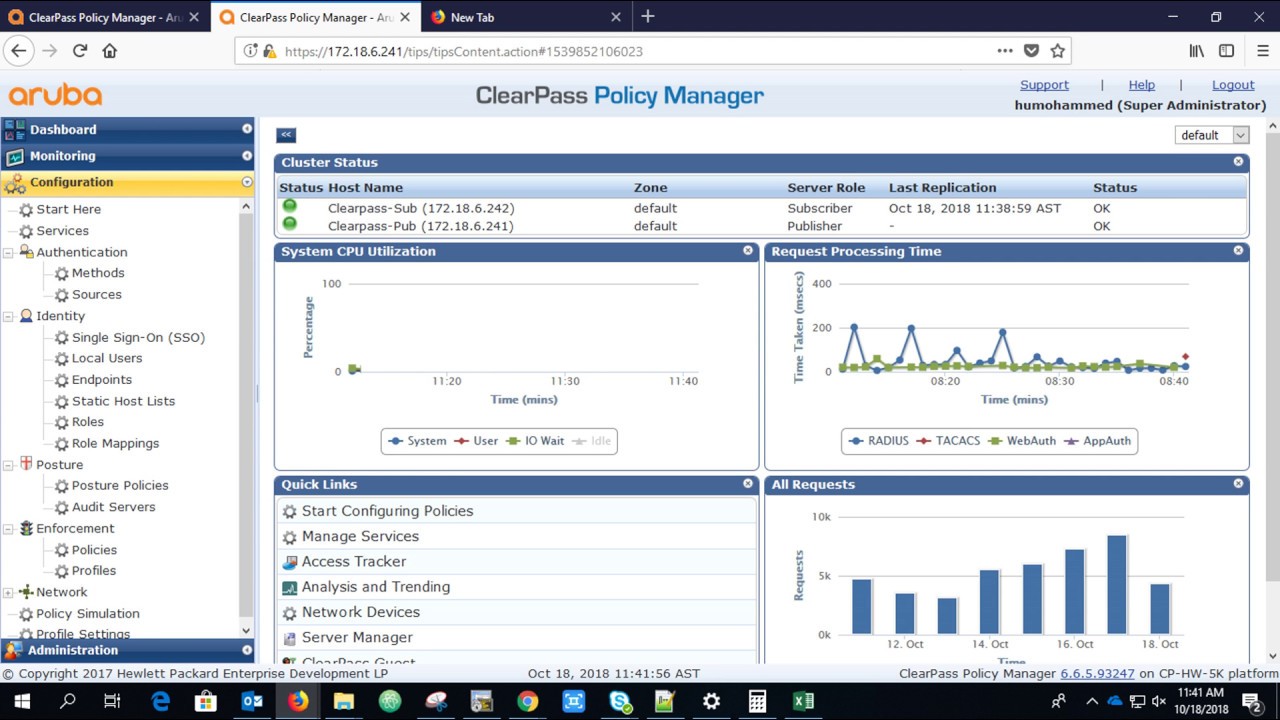Open Network Devices quick link

360,612
